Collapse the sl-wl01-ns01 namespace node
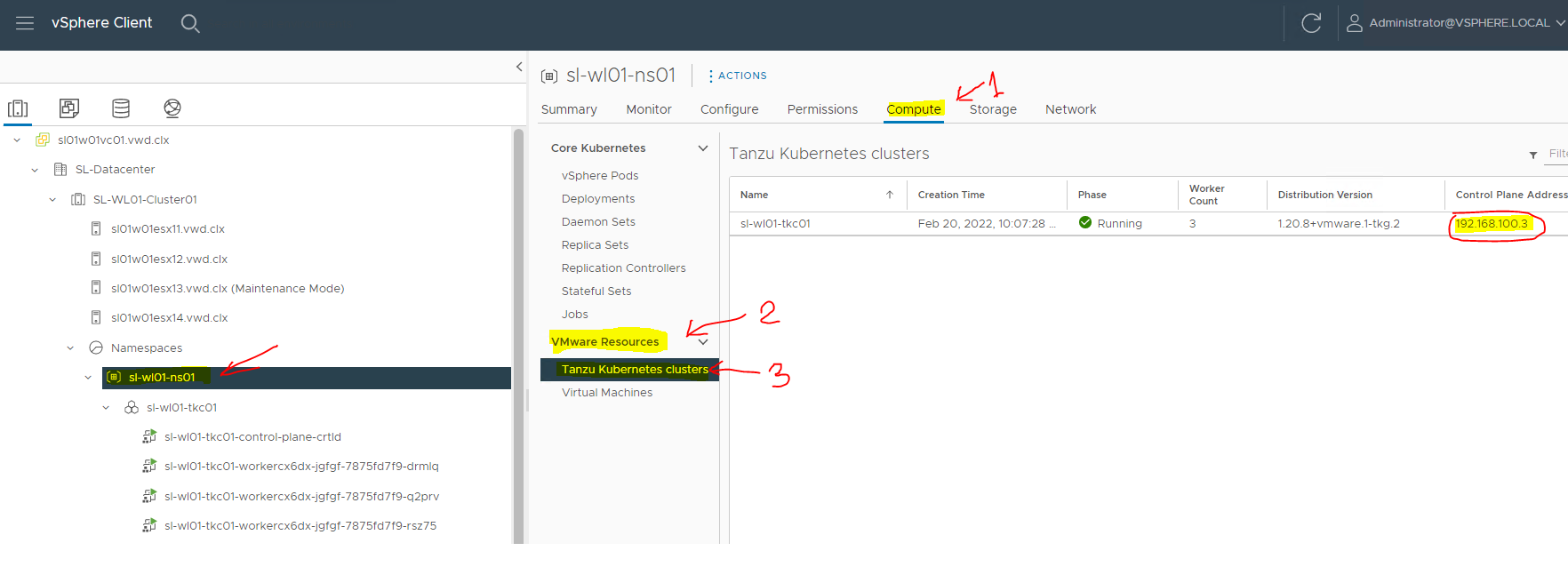1568x575 pixels. click(88, 378)
